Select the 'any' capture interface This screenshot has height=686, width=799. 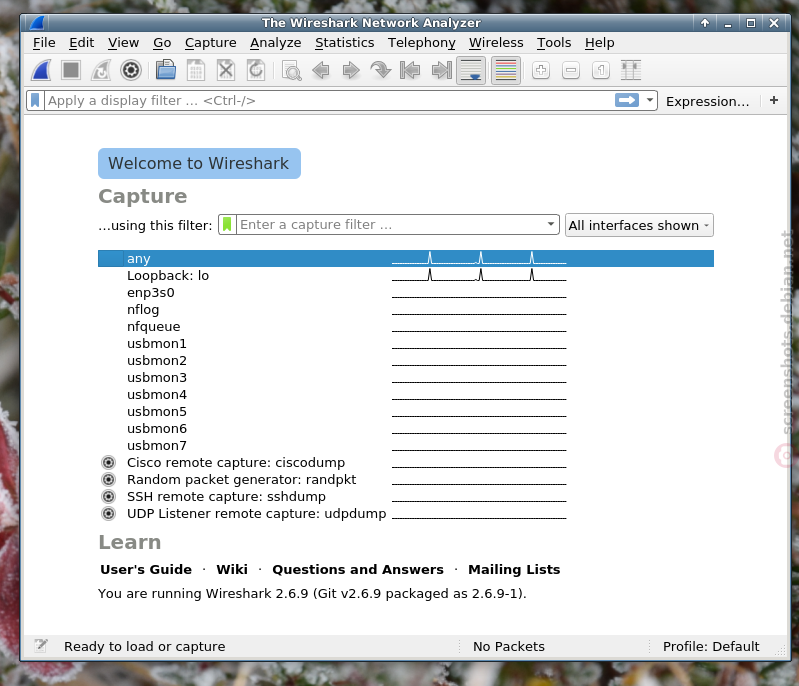pos(406,258)
